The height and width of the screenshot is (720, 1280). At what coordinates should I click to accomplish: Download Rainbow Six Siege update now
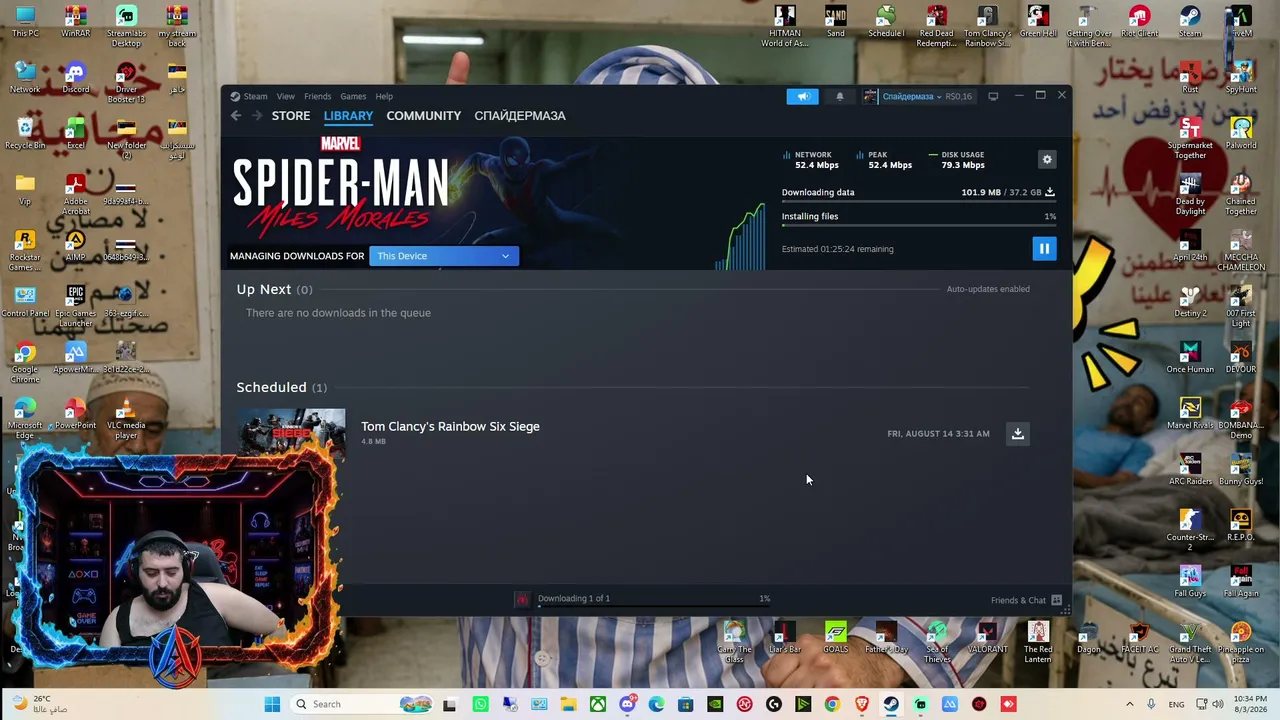coord(1017,433)
